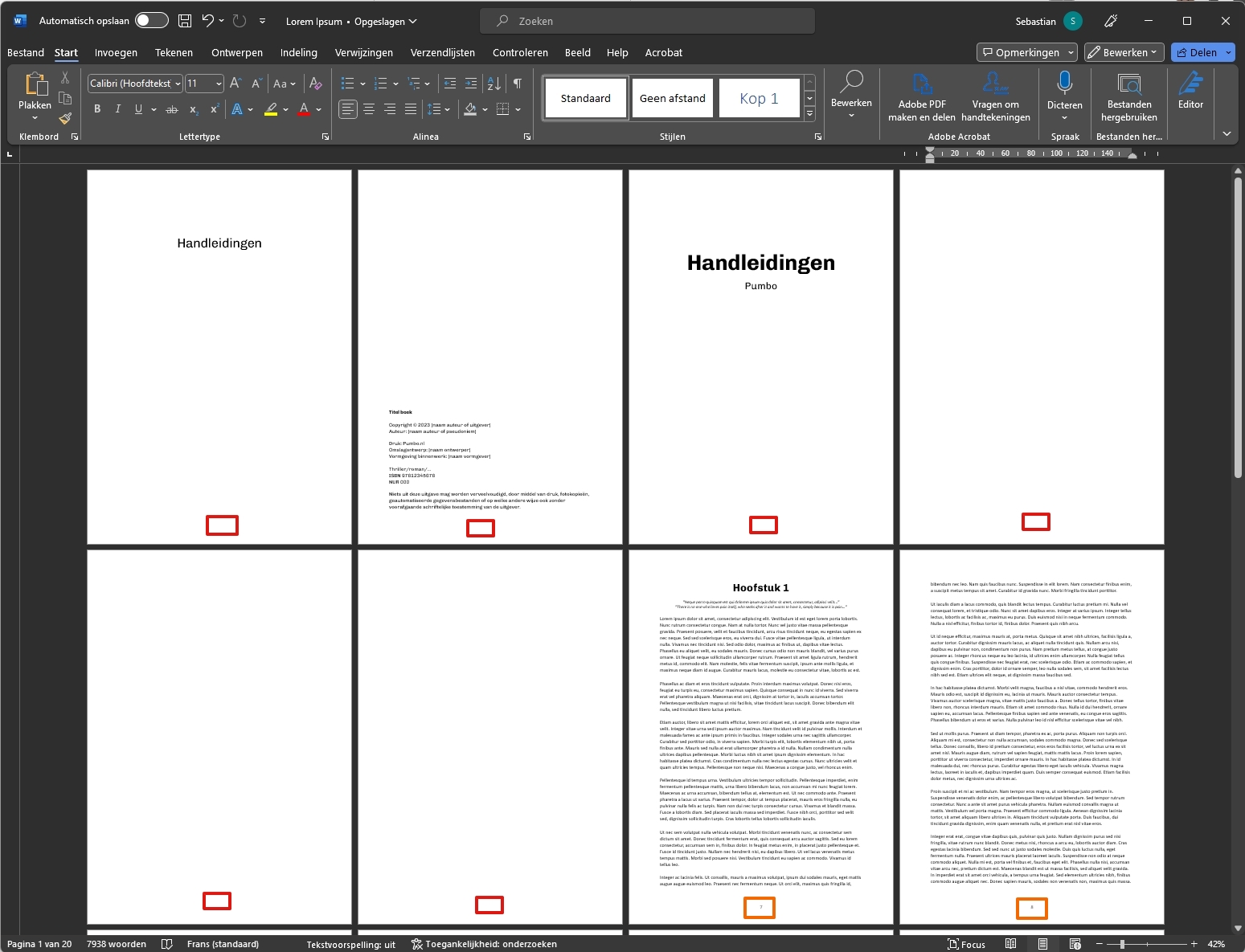Decrease the paragraph indent
The height and width of the screenshot is (952, 1245).
point(450,83)
